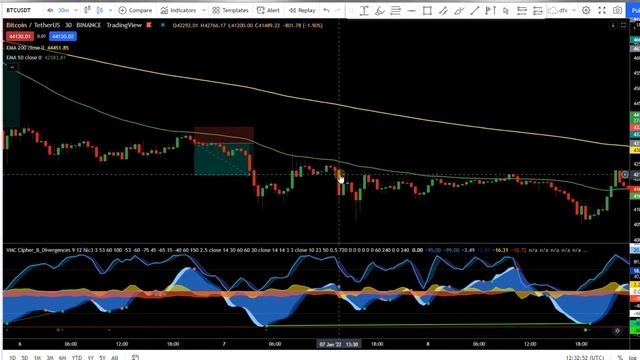This screenshot has height=360, width=640.
Task: Open the Indicators menu
Action: (x=178, y=10)
